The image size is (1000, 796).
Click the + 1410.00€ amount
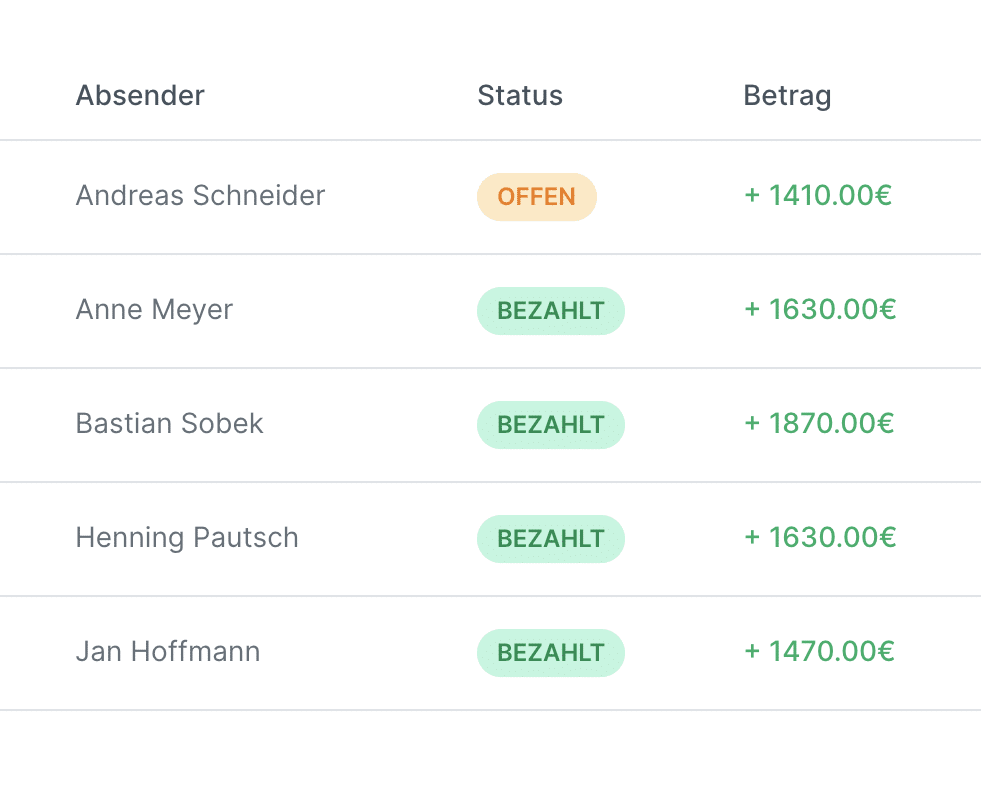click(818, 195)
